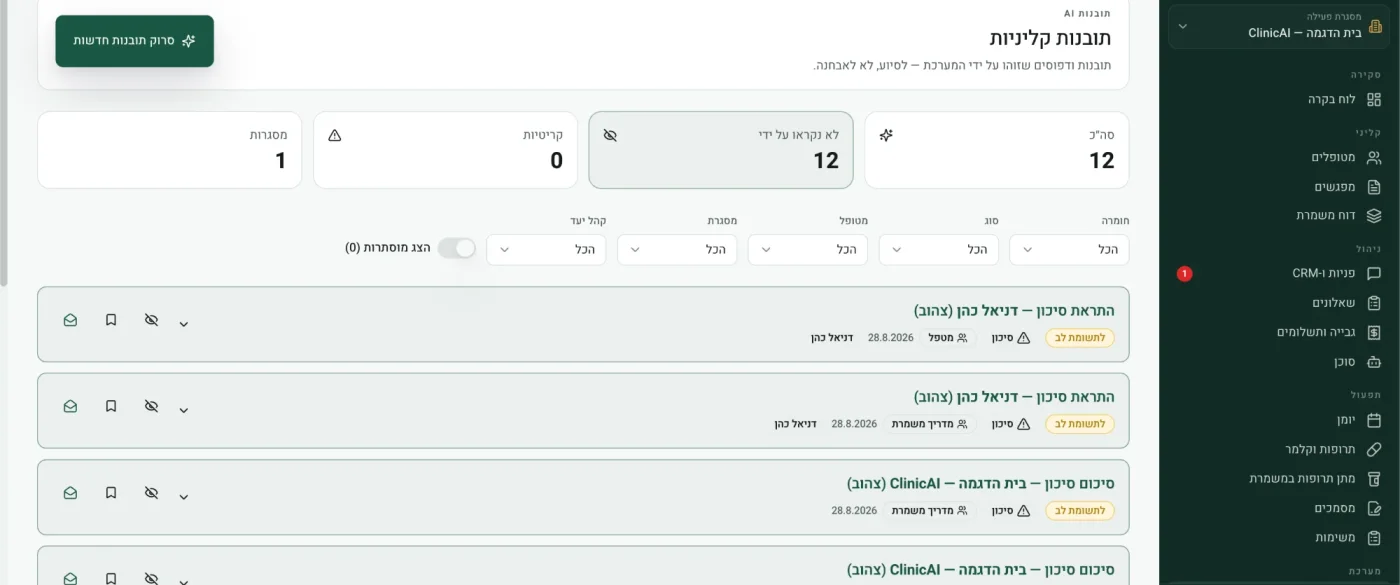Bookmark the סיכום סיכון card tagged מדריך משמרת

coord(111,493)
